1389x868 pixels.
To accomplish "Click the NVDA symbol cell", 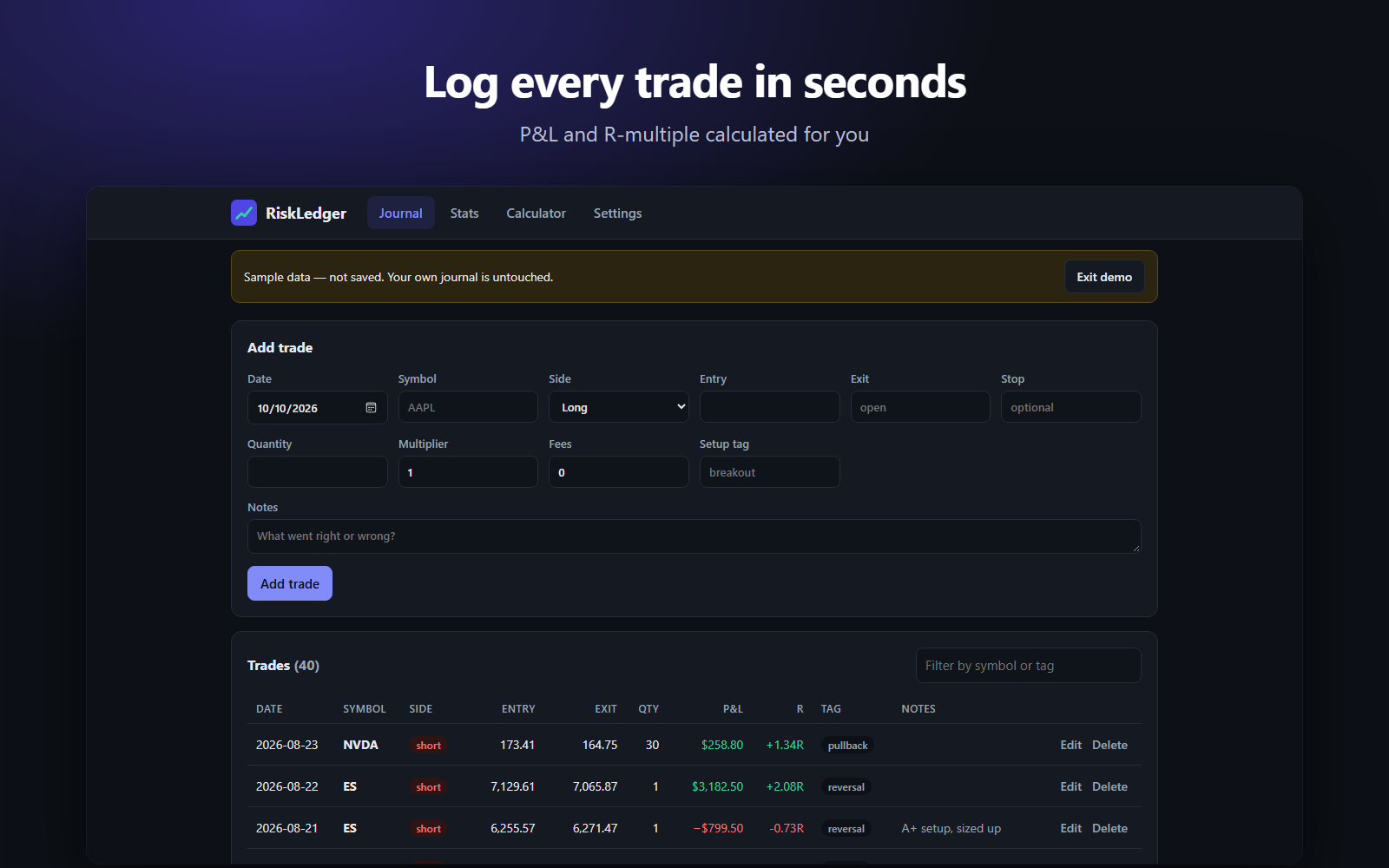I will (360, 745).
